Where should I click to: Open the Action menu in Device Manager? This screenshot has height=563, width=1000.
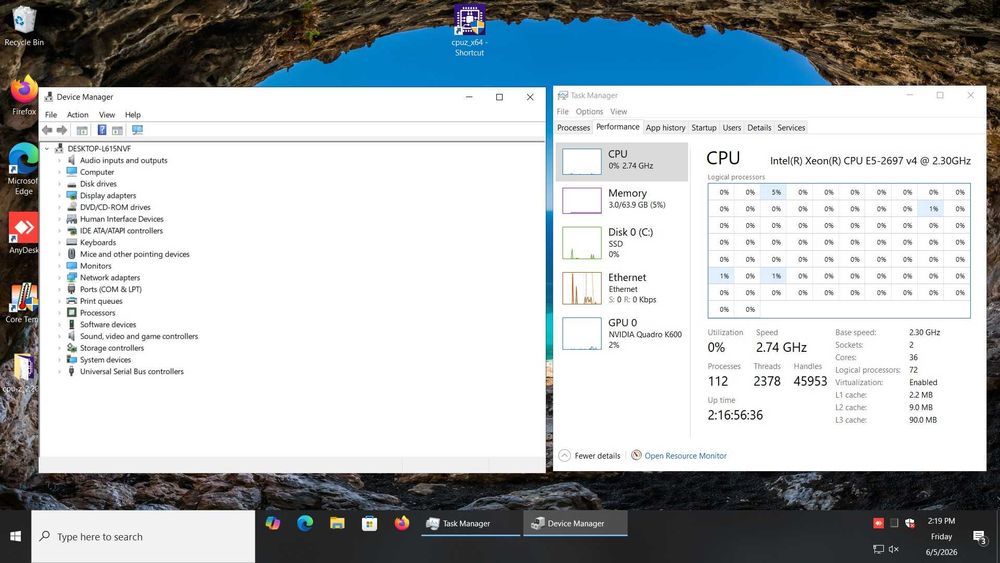click(78, 115)
